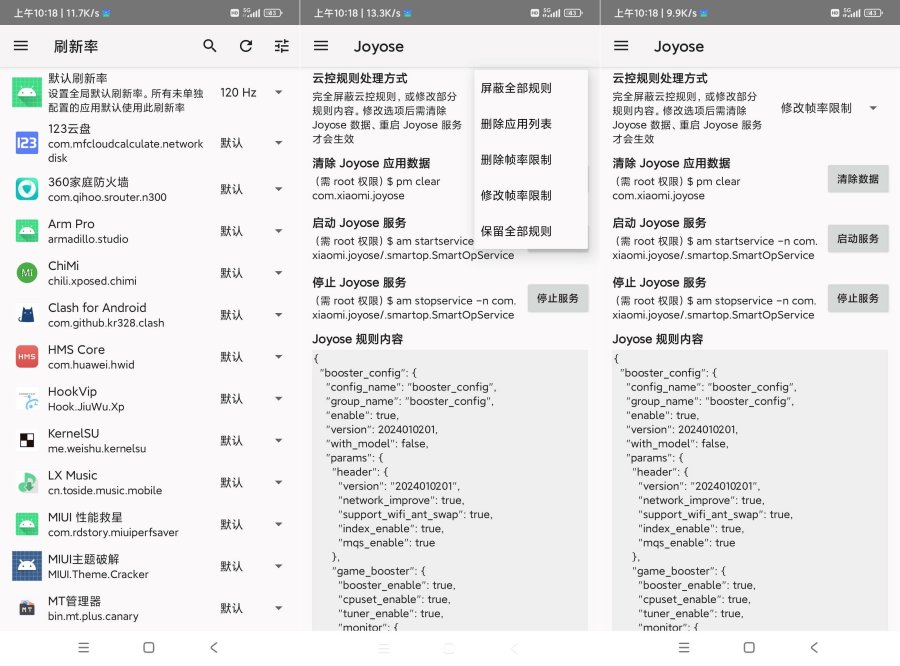Viewport: 900px width, 666px height.
Task: Click the 360家庭防火墙 app icon
Action: (27, 189)
